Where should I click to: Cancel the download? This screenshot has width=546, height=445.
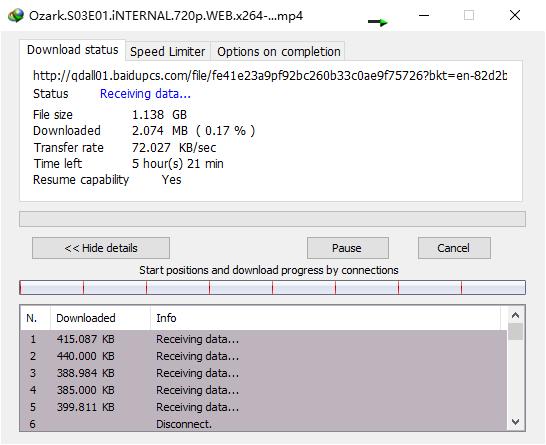(454, 248)
